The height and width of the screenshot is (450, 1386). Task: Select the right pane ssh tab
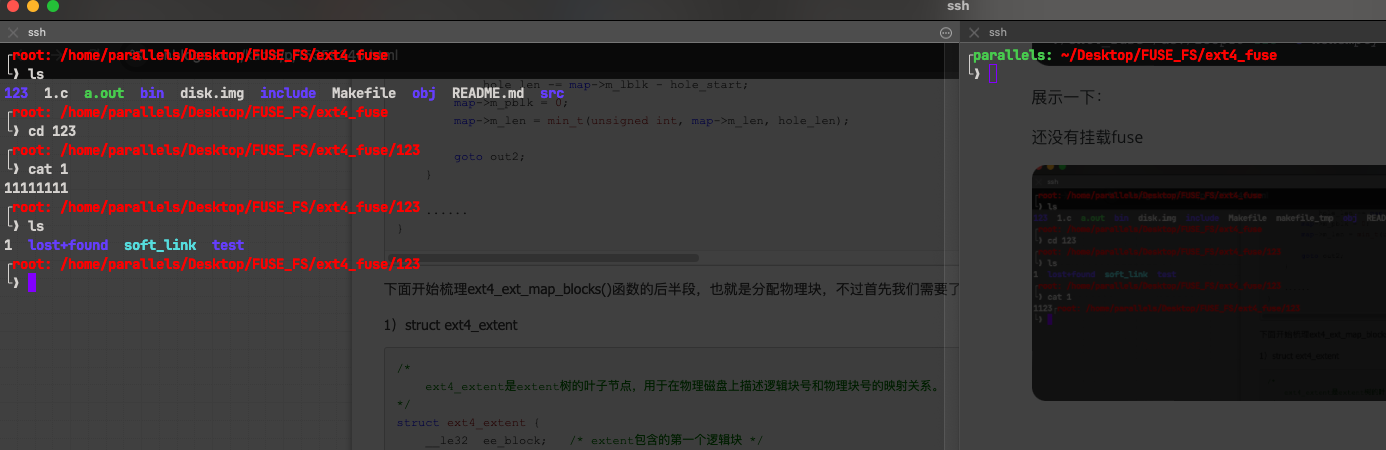[x=998, y=33]
